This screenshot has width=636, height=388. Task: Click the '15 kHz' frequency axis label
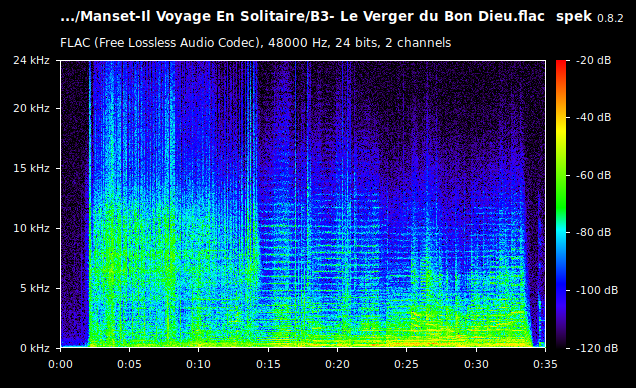(31, 168)
